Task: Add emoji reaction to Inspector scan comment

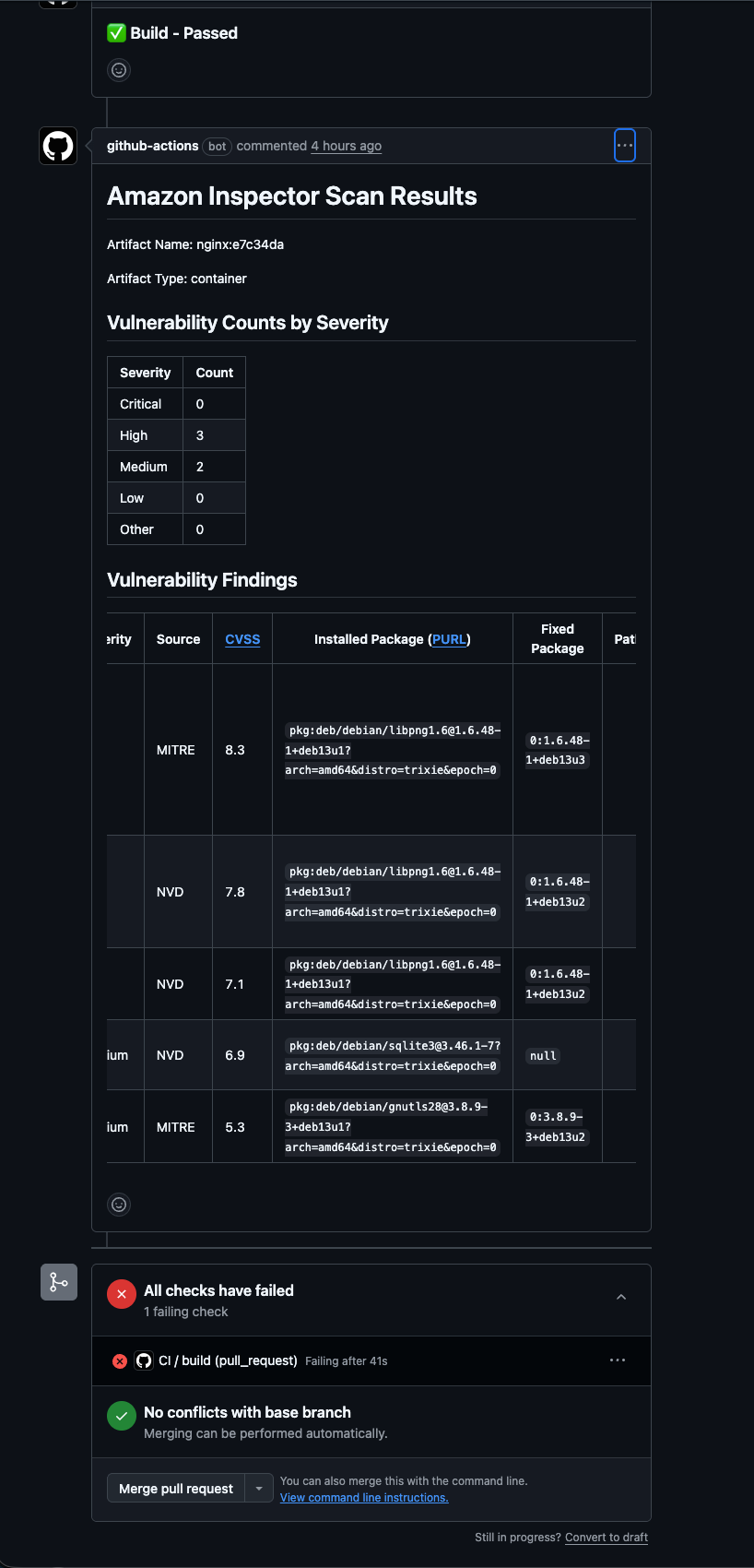Action: (119, 1205)
